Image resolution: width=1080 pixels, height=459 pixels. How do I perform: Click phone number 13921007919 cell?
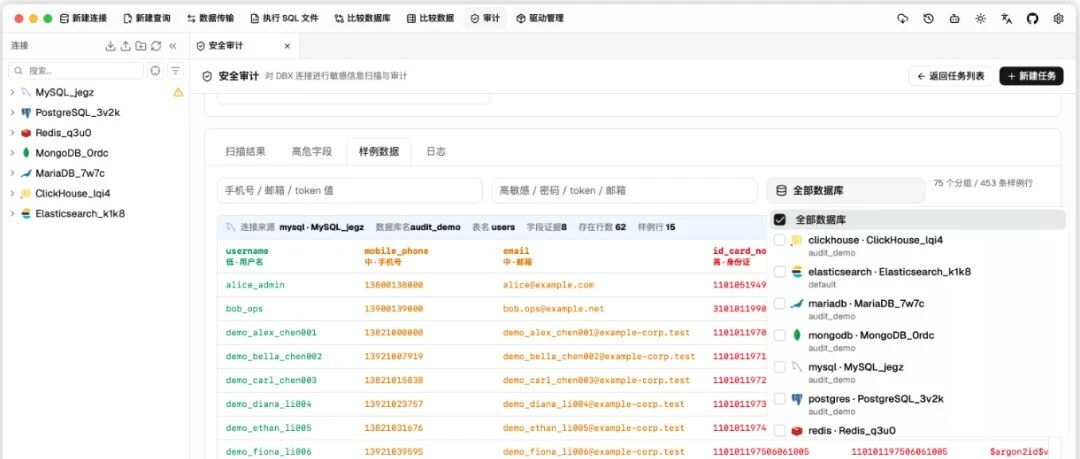393,356
